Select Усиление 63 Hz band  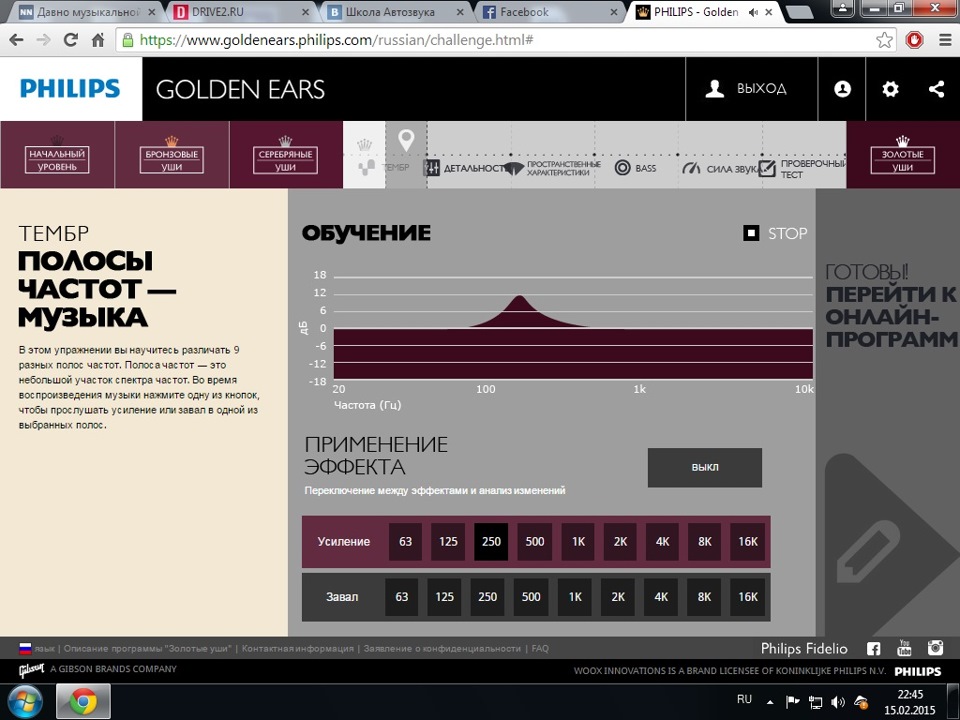(405, 541)
